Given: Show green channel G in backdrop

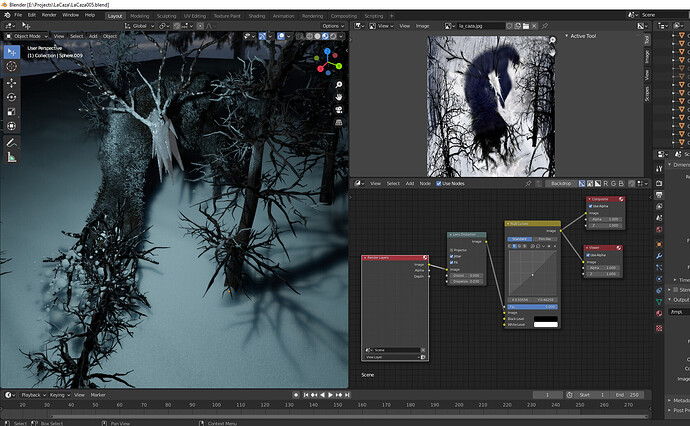Looking at the screenshot, I should (613, 184).
